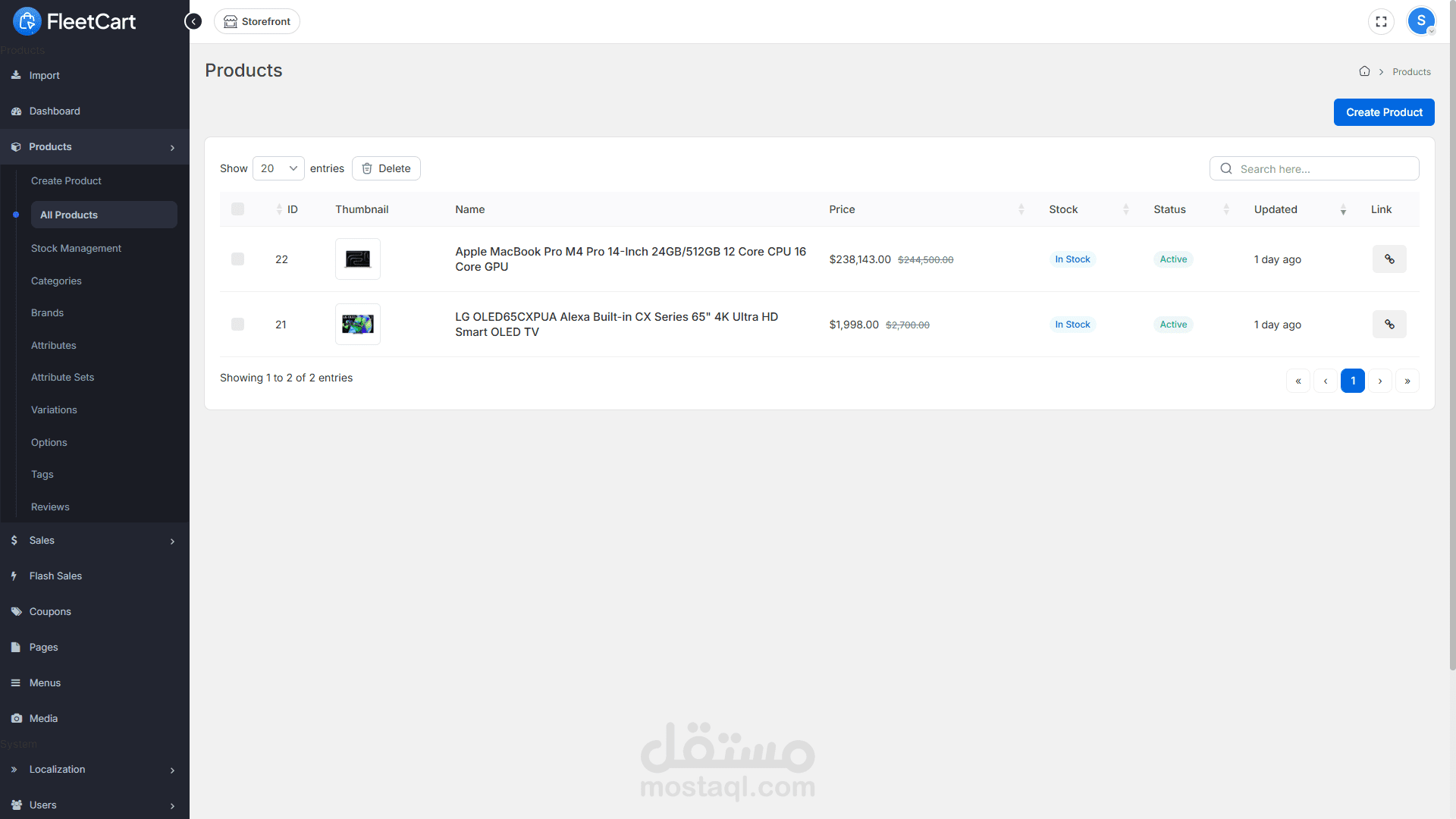This screenshot has height=819, width=1456.
Task: Click the product search input field
Action: click(x=1323, y=169)
